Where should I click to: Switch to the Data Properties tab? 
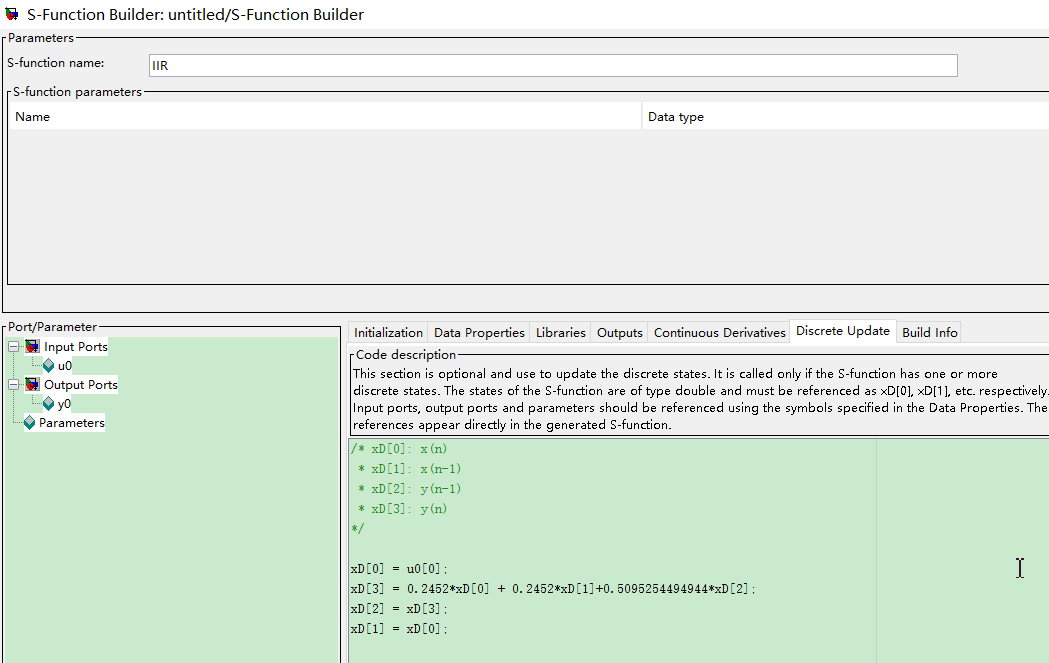click(479, 333)
